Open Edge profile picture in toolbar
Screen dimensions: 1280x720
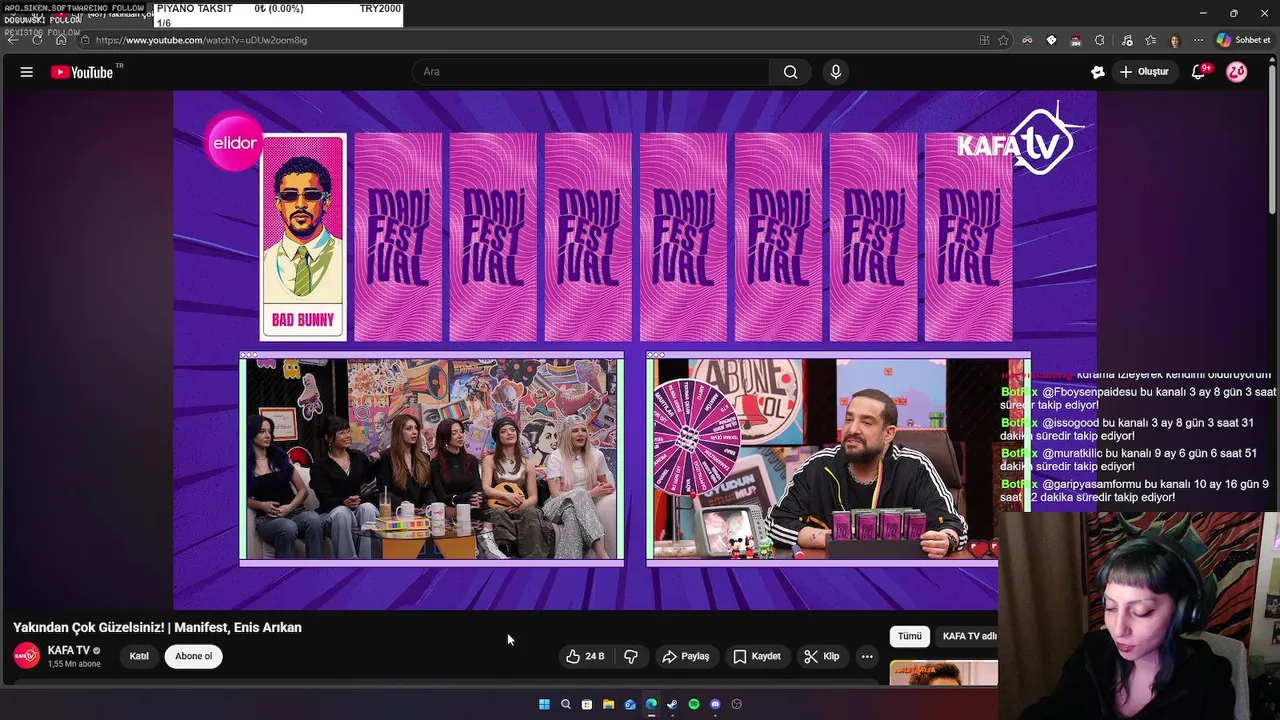(x=1175, y=40)
